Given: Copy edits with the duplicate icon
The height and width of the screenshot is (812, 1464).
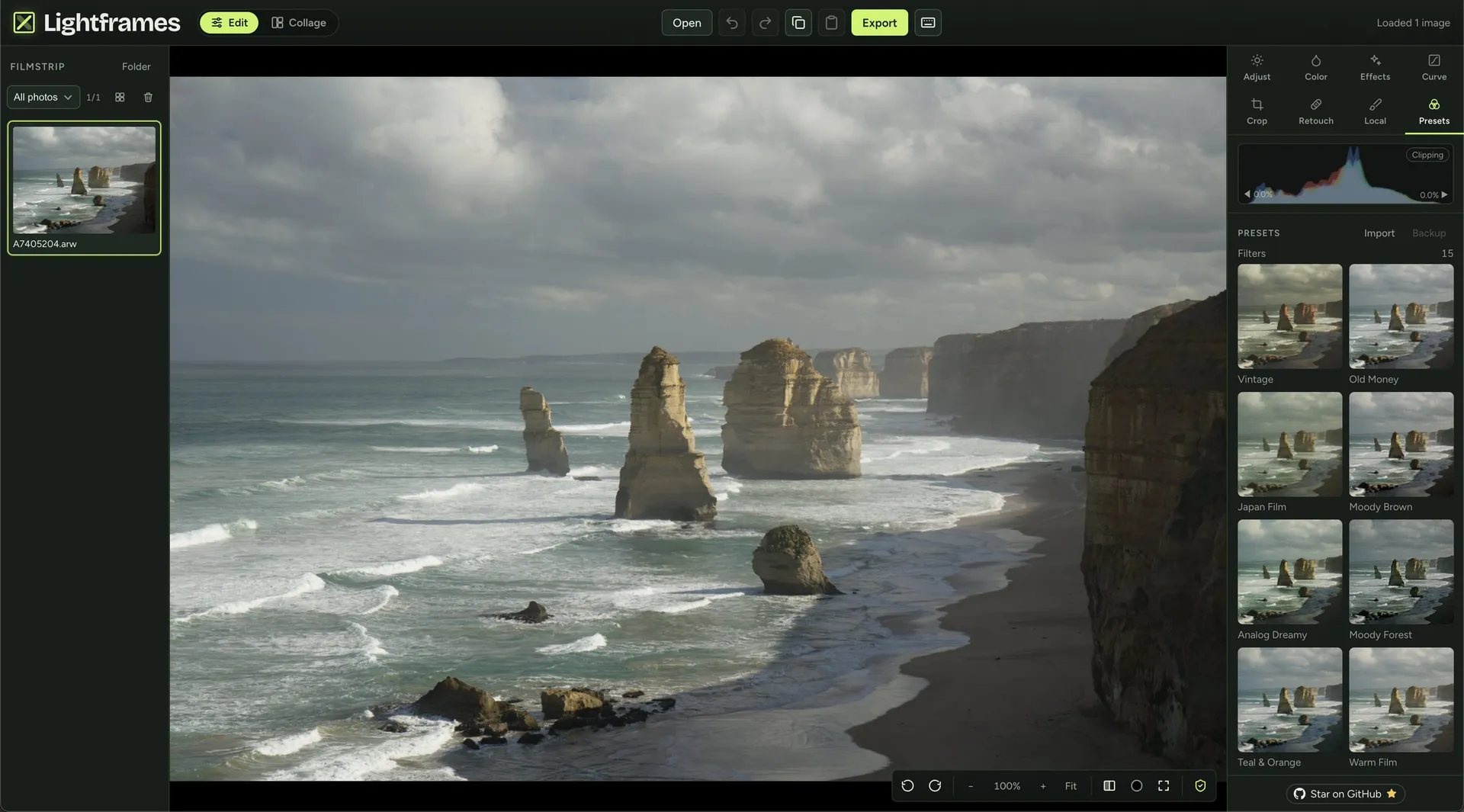Looking at the screenshot, I should point(798,23).
